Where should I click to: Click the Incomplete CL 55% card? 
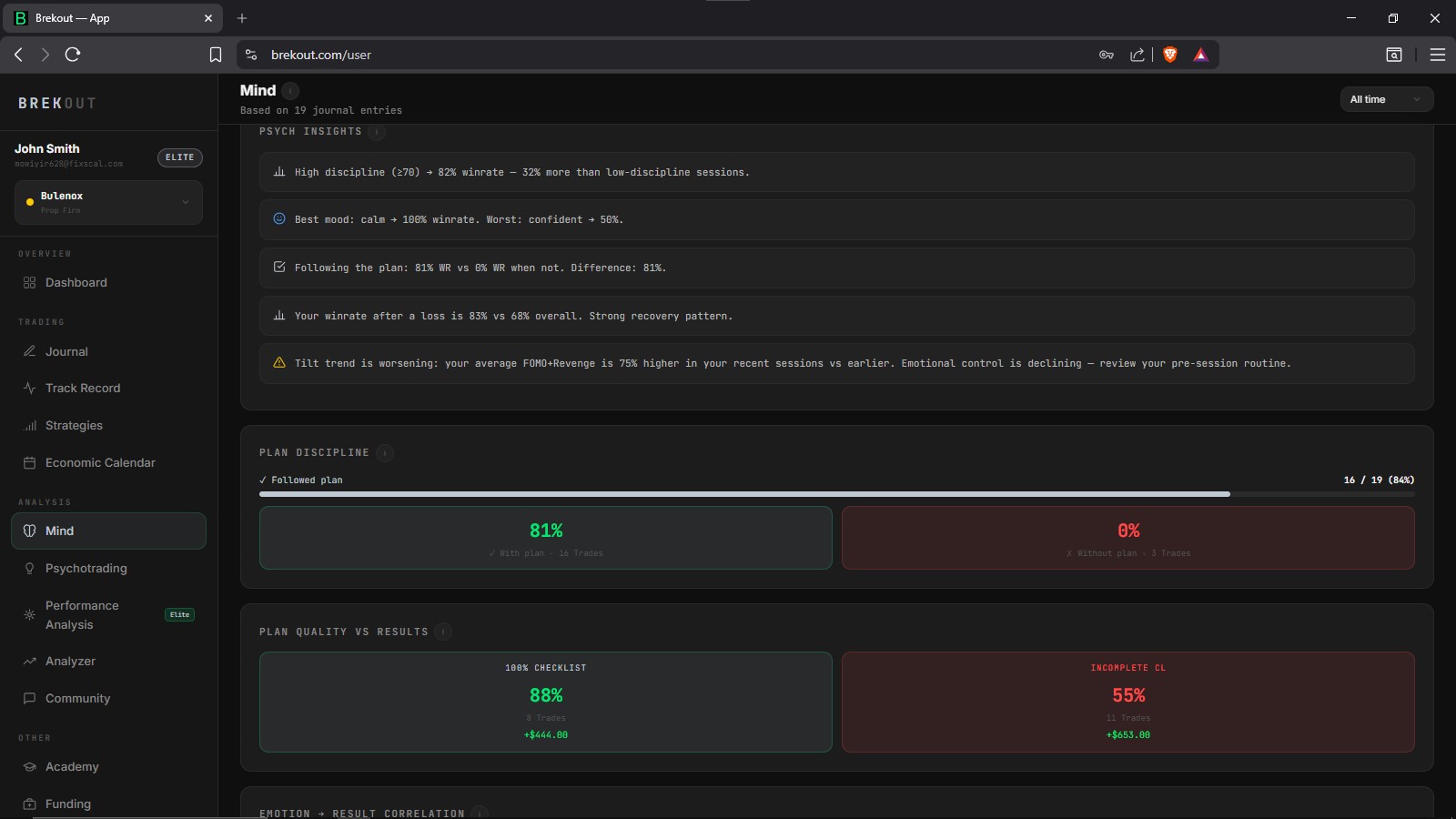point(1128,702)
